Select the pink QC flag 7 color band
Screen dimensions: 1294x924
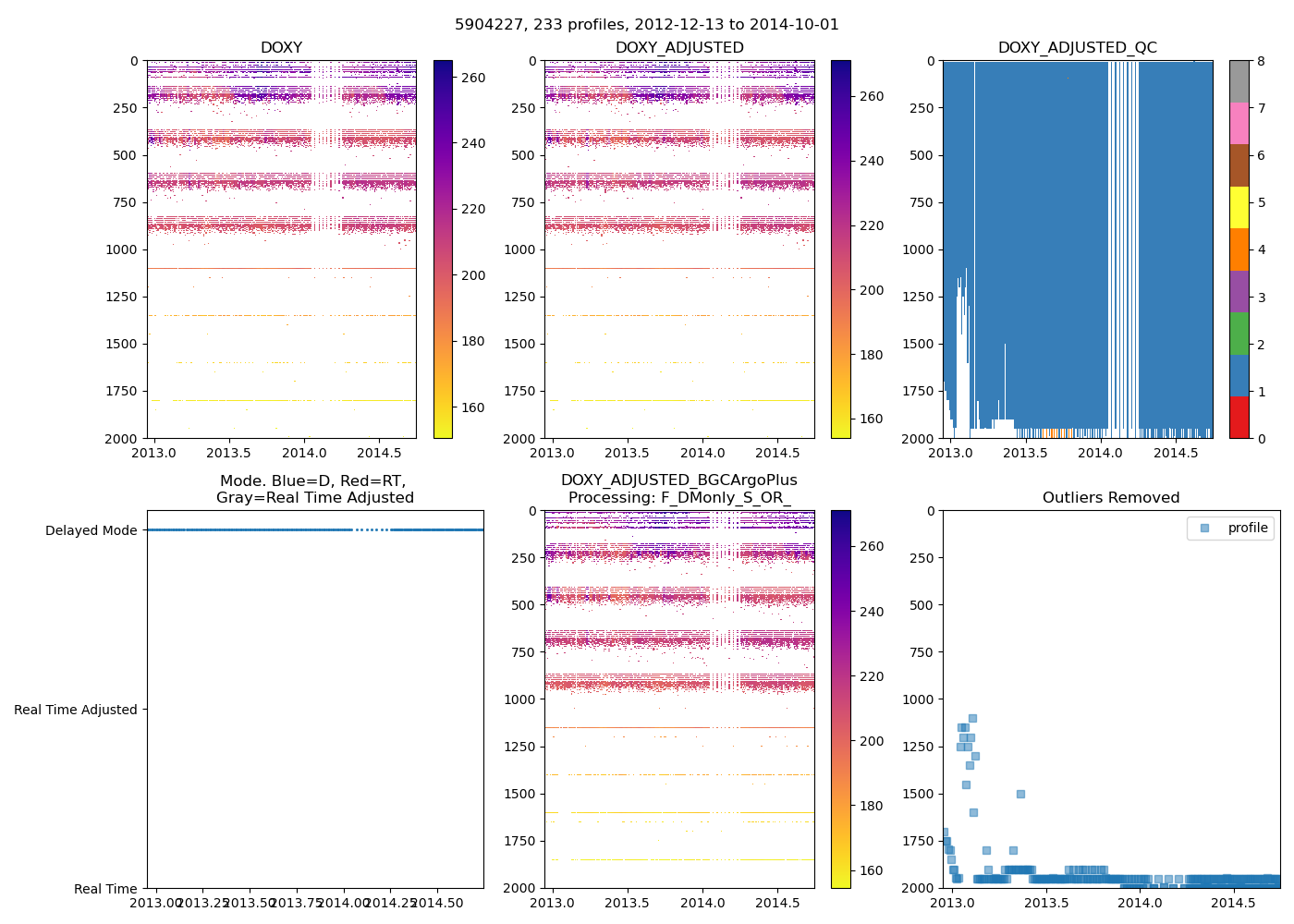[1239, 124]
